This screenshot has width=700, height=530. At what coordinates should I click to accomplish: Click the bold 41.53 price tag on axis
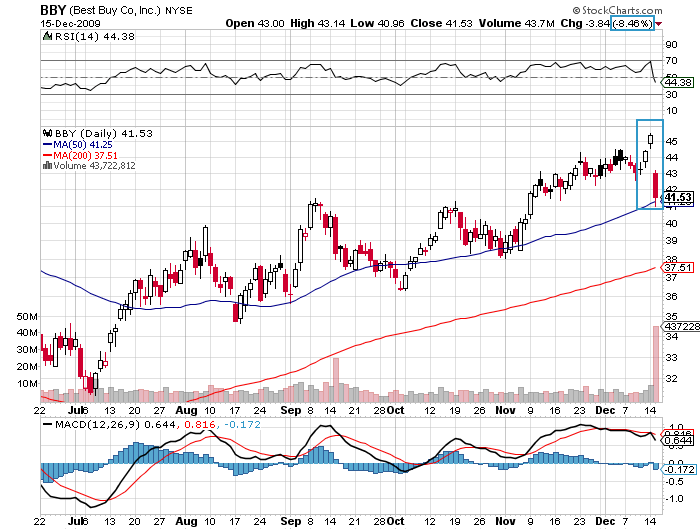(678, 197)
